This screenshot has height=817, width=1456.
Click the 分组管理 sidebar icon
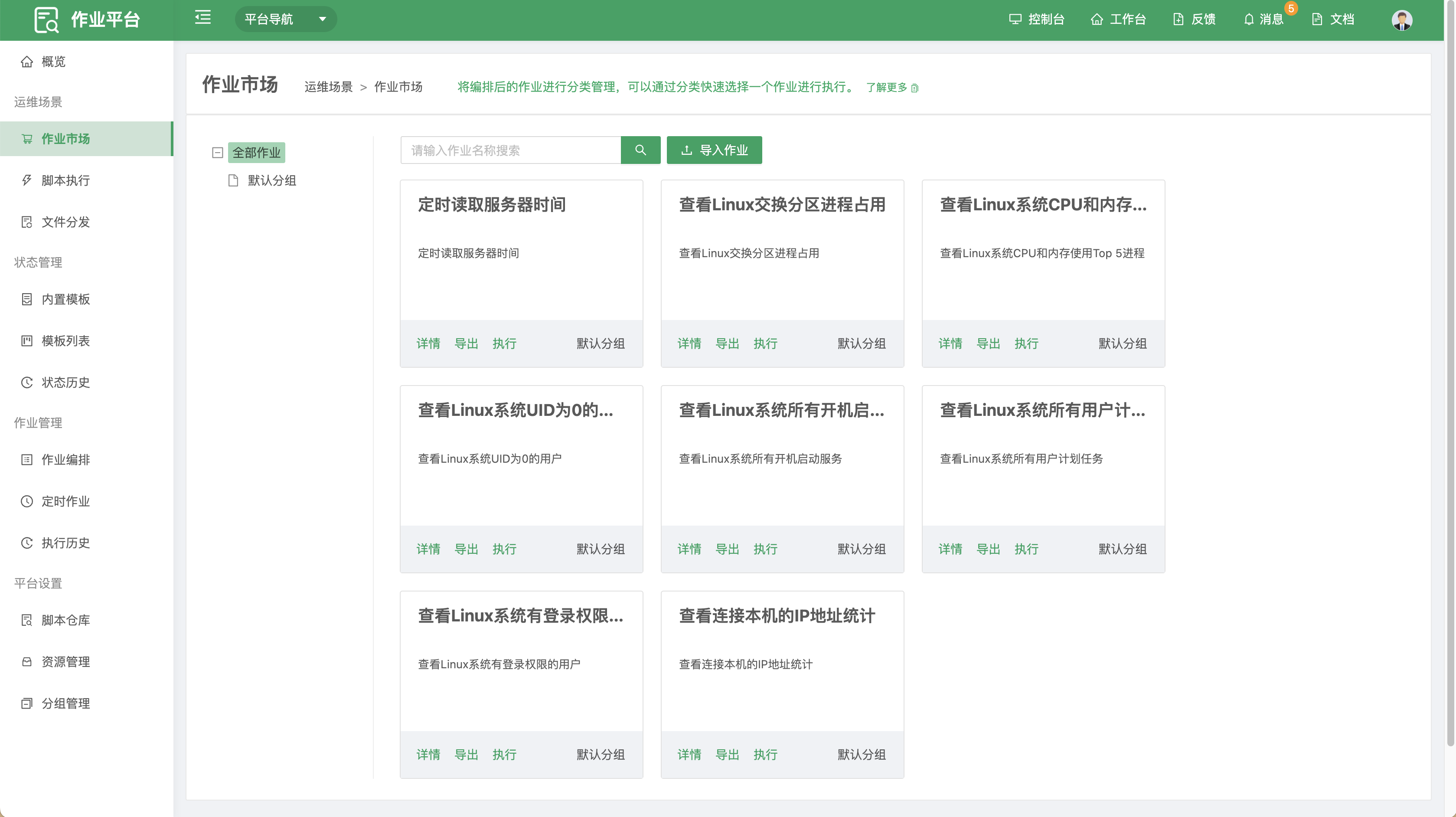point(26,704)
